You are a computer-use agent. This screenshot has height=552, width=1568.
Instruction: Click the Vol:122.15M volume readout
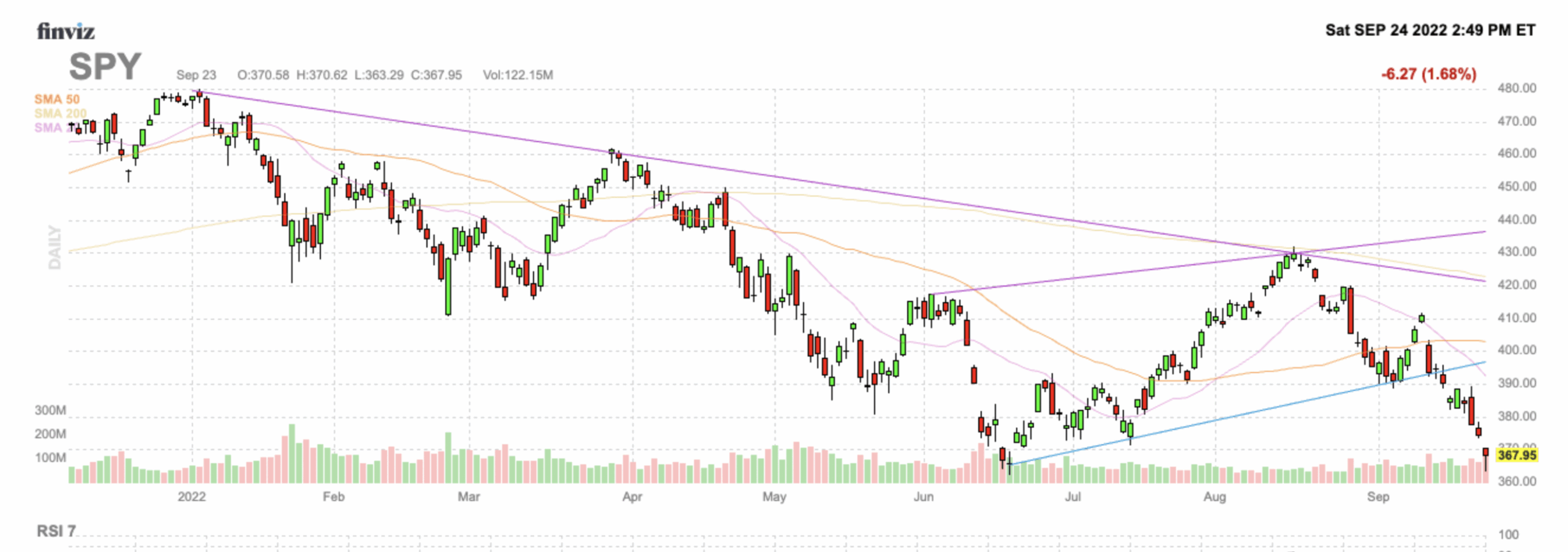point(518,75)
